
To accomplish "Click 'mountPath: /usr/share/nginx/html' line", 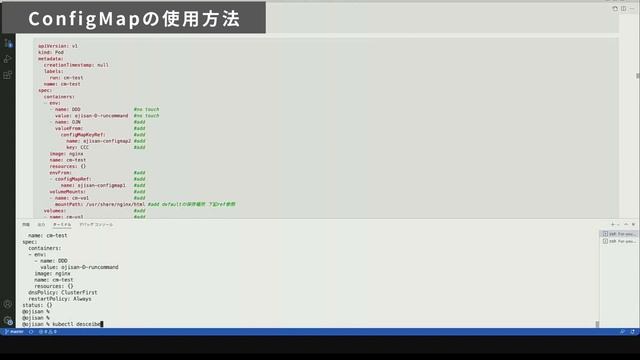I will (x=100, y=204).
